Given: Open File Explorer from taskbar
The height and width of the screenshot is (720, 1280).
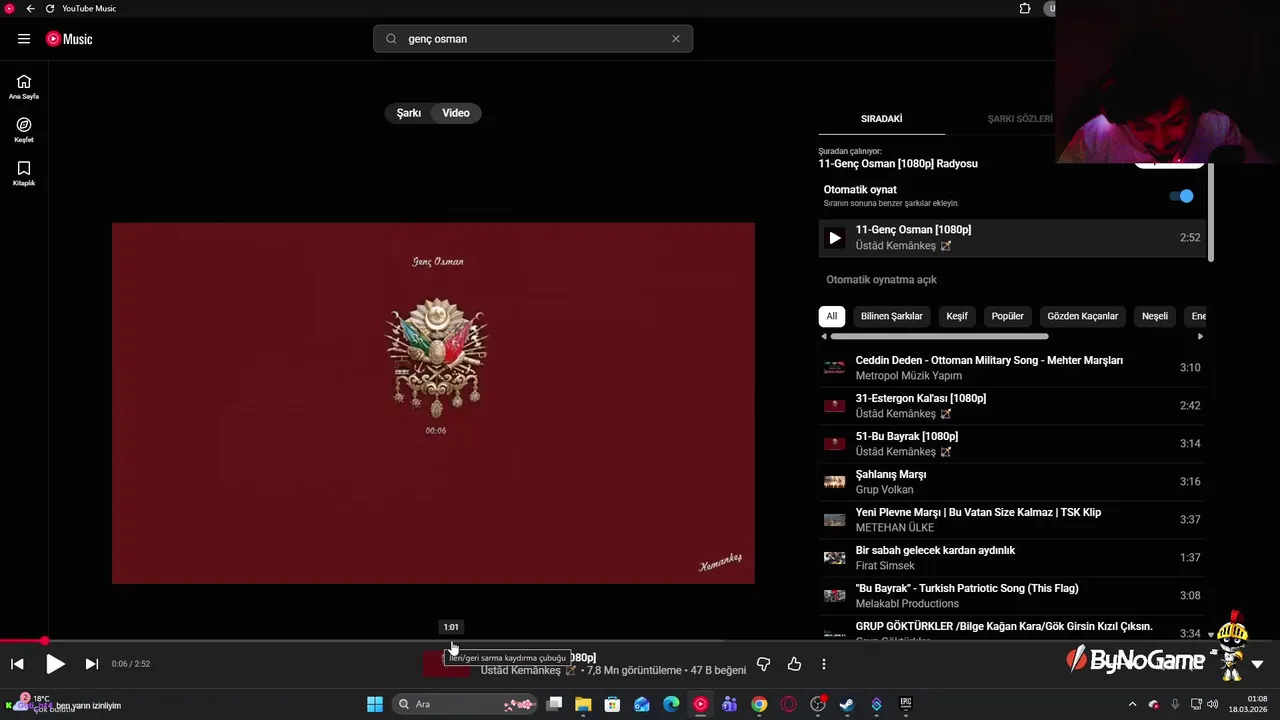Looking at the screenshot, I should [583, 704].
